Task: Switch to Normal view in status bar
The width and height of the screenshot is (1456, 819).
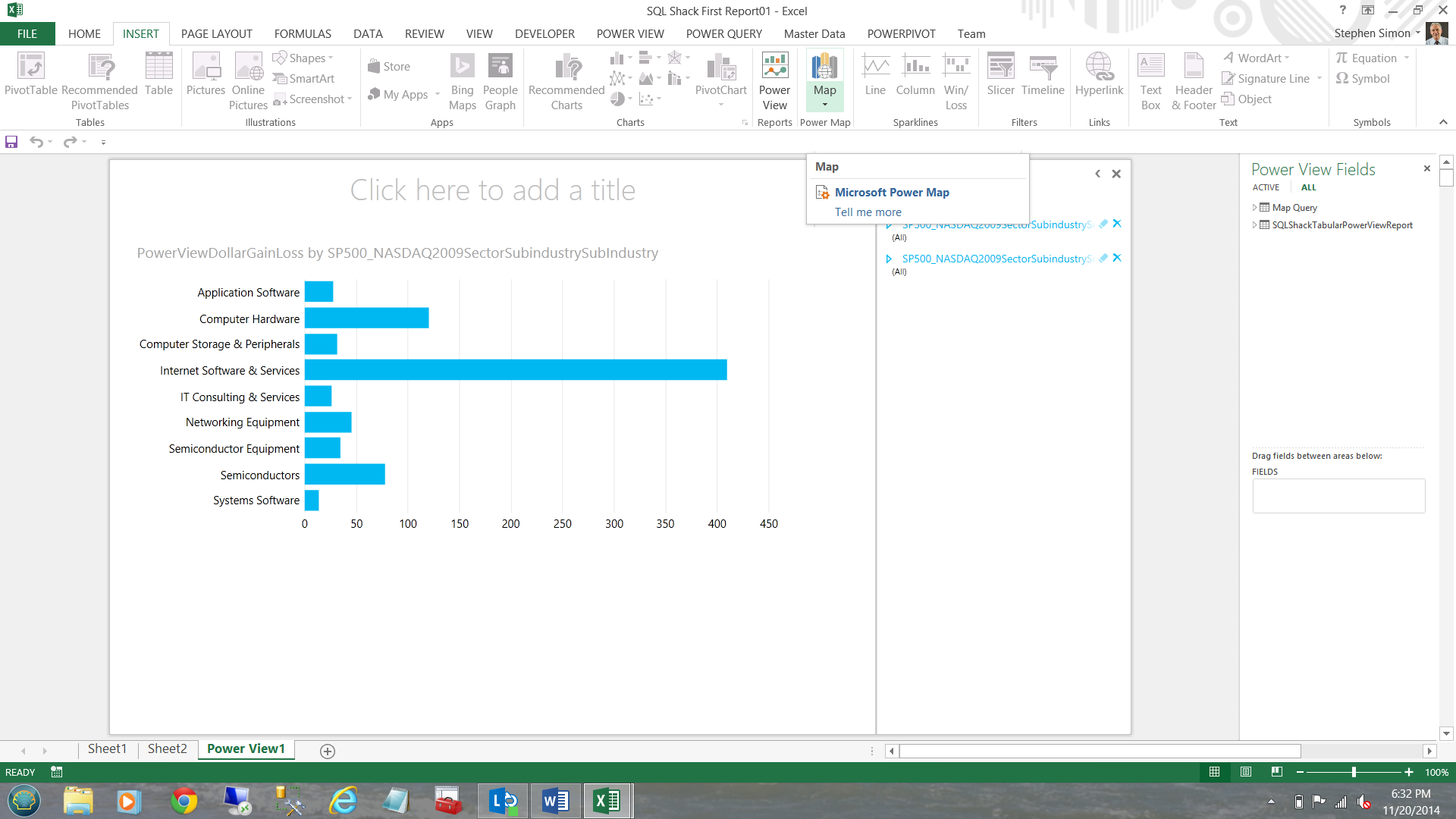Action: 1214,772
